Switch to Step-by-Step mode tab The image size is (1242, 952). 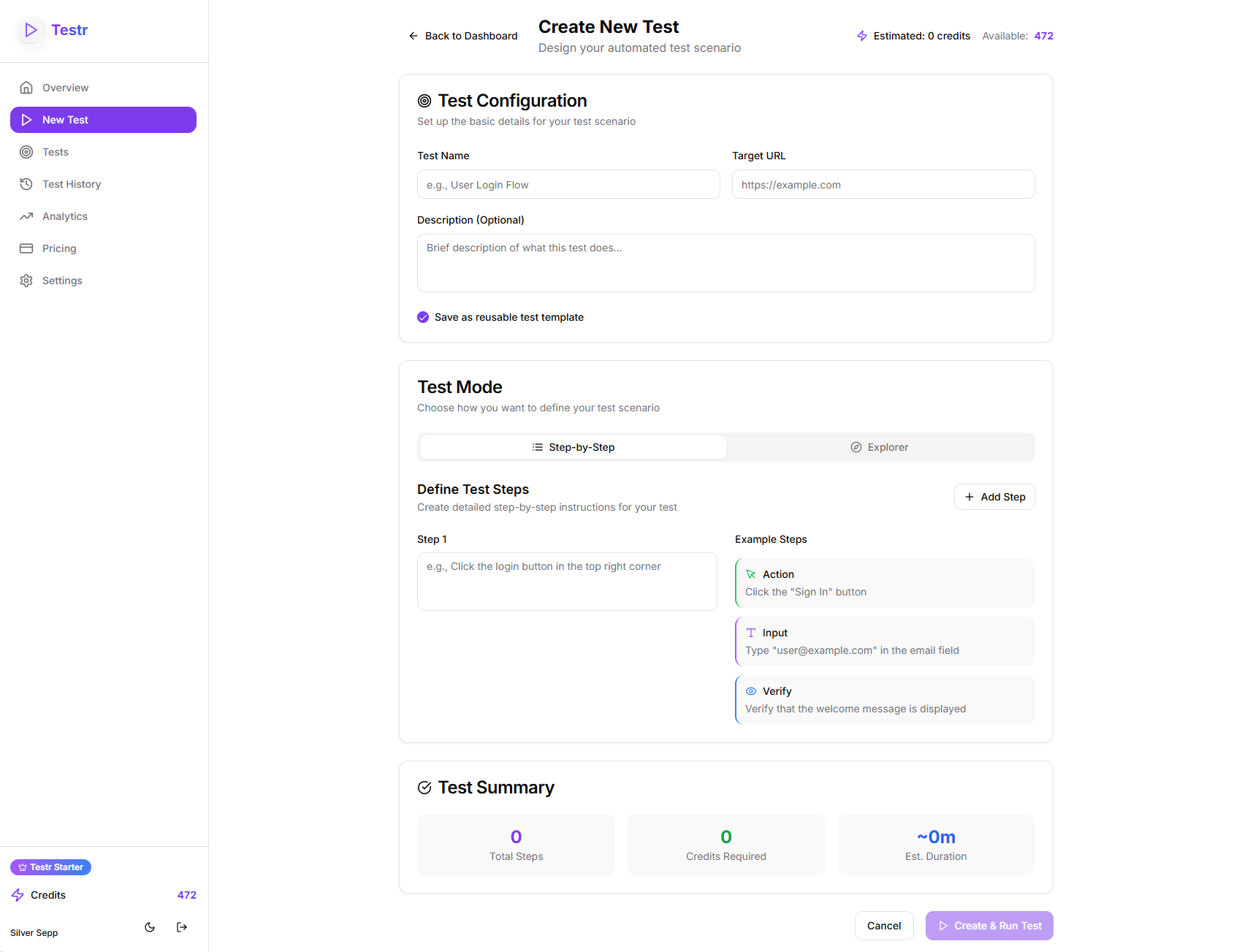573,447
